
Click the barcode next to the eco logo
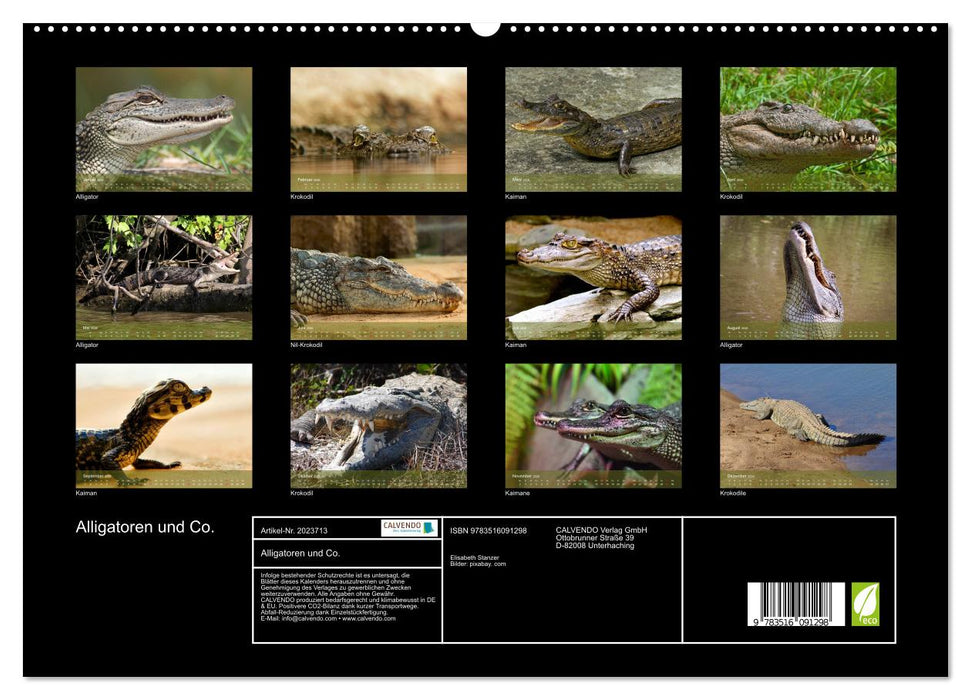click(796, 605)
